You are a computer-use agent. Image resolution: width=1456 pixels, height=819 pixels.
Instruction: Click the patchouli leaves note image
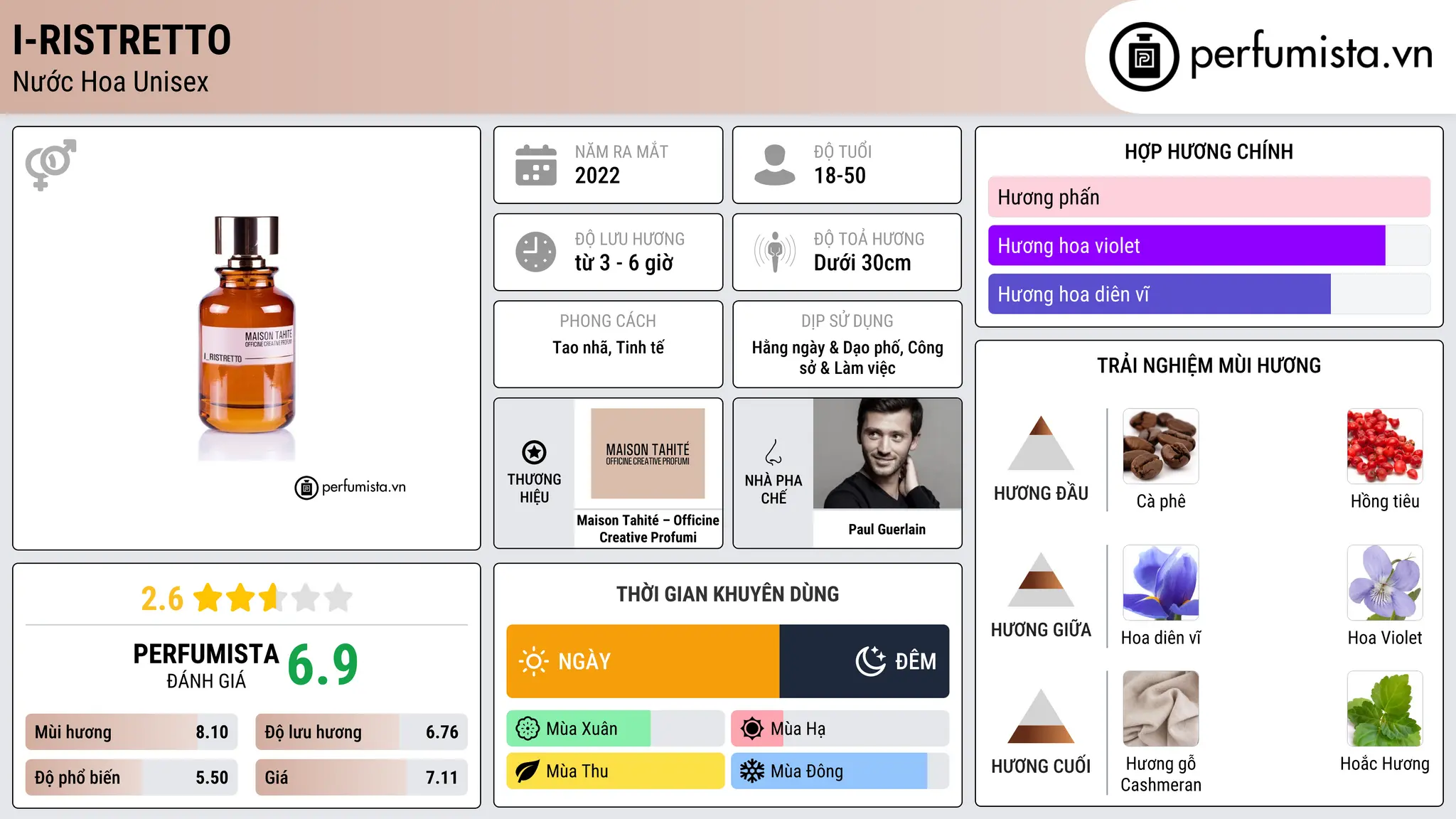tap(1385, 709)
